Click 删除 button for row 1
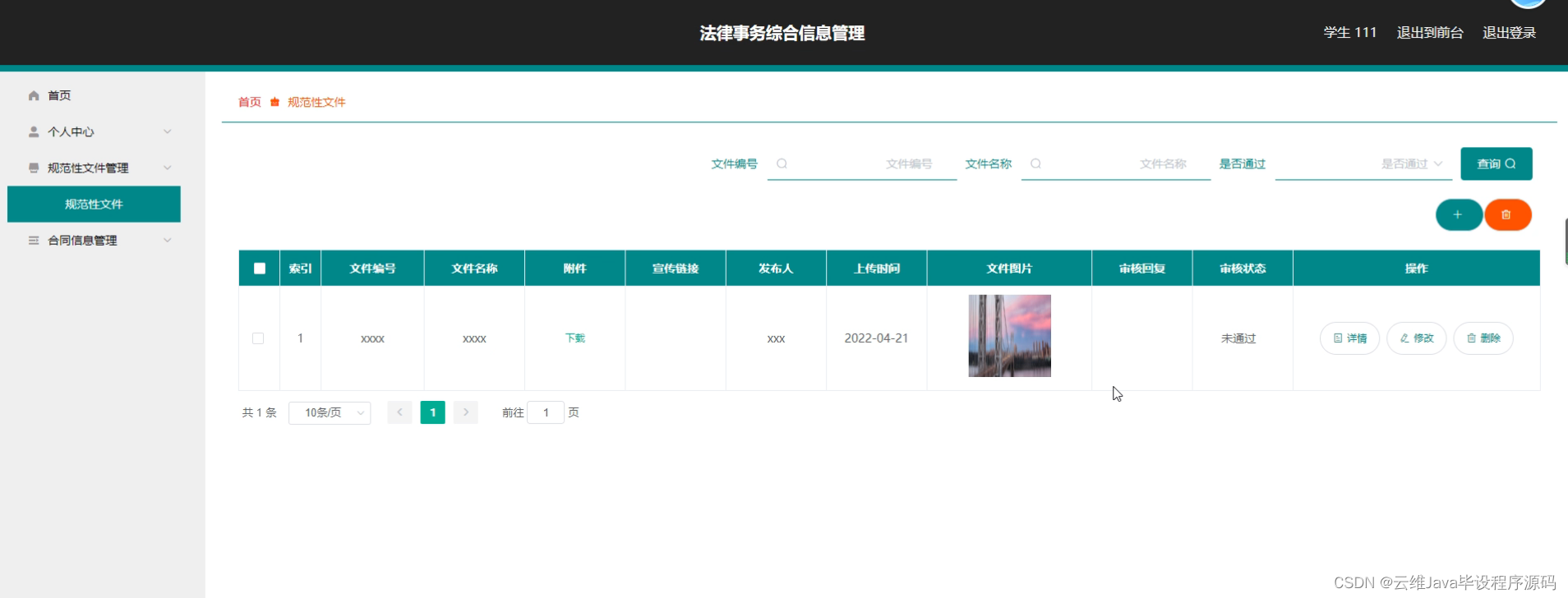This screenshot has height=598, width=1568. (x=1483, y=338)
